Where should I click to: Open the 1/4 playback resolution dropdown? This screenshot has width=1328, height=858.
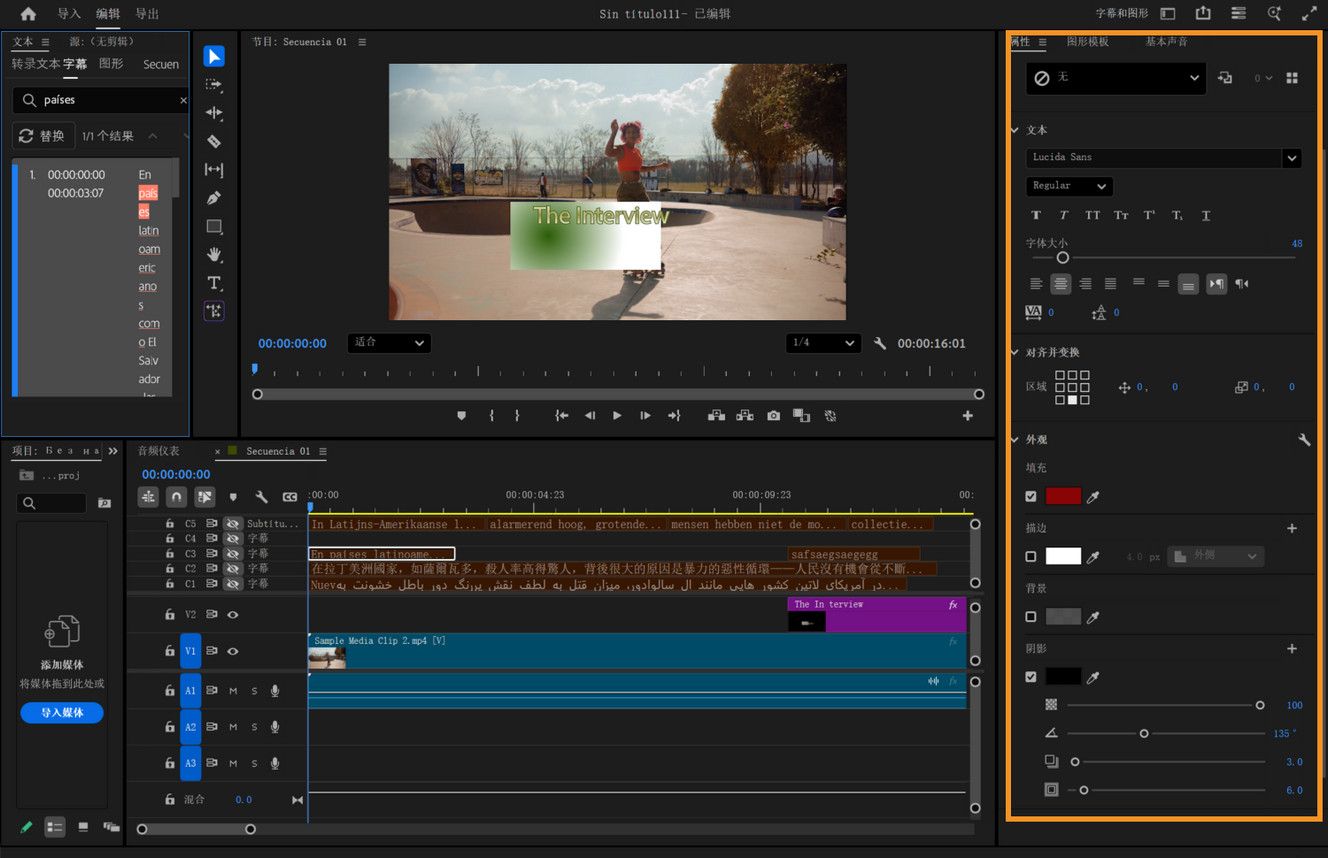click(x=823, y=343)
